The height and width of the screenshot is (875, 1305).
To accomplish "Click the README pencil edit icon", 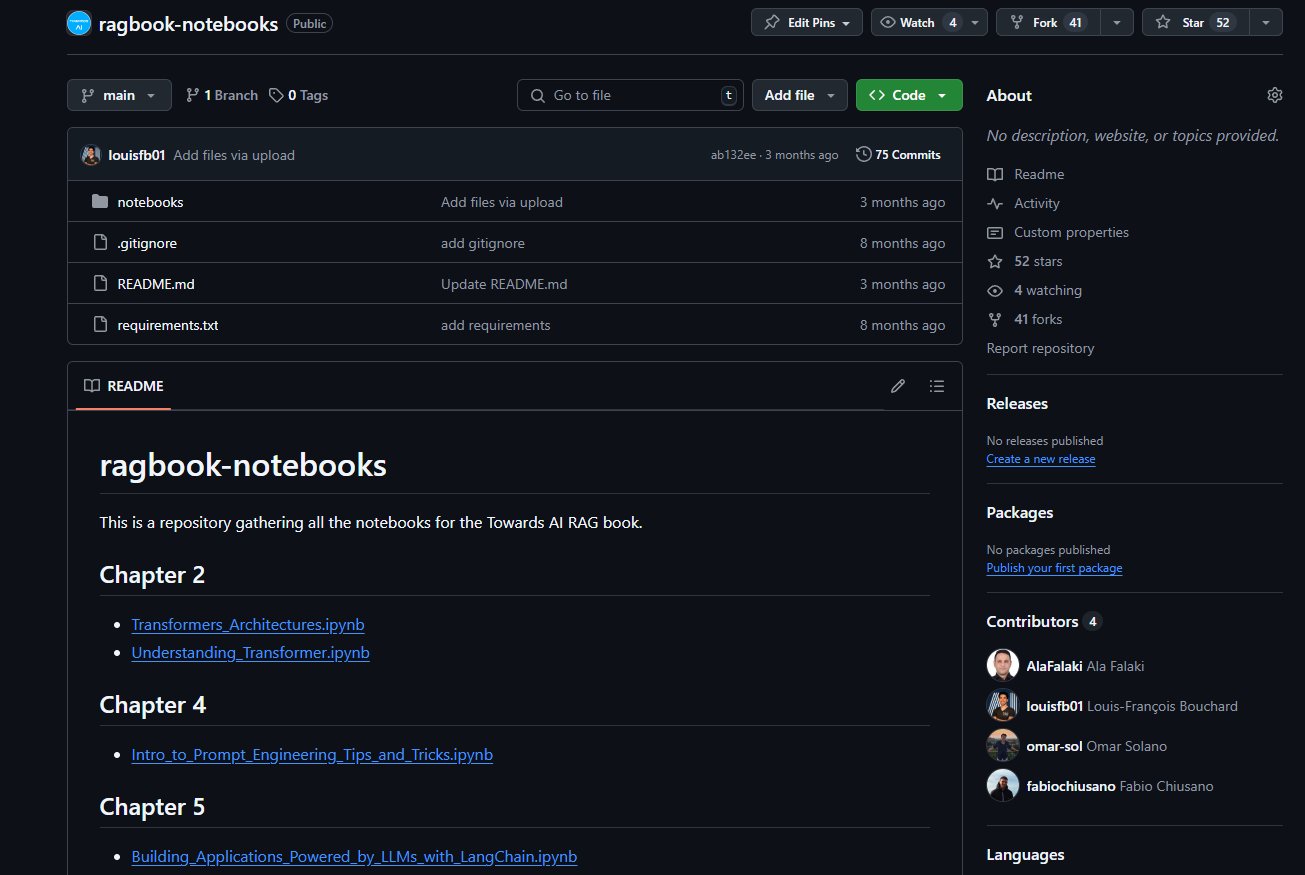I will 898,386.
